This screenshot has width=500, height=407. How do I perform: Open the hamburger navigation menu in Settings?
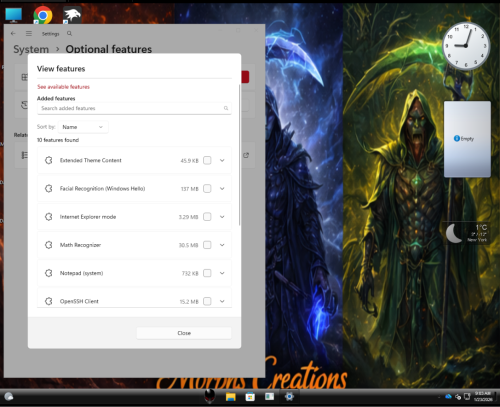(29, 33)
